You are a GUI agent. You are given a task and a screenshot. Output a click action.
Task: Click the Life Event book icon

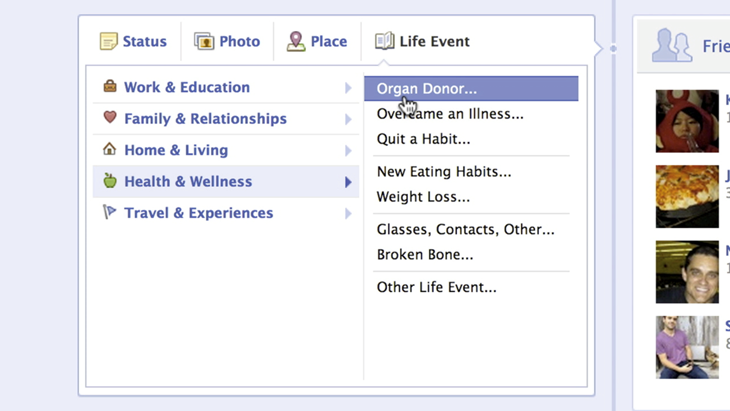[384, 42]
